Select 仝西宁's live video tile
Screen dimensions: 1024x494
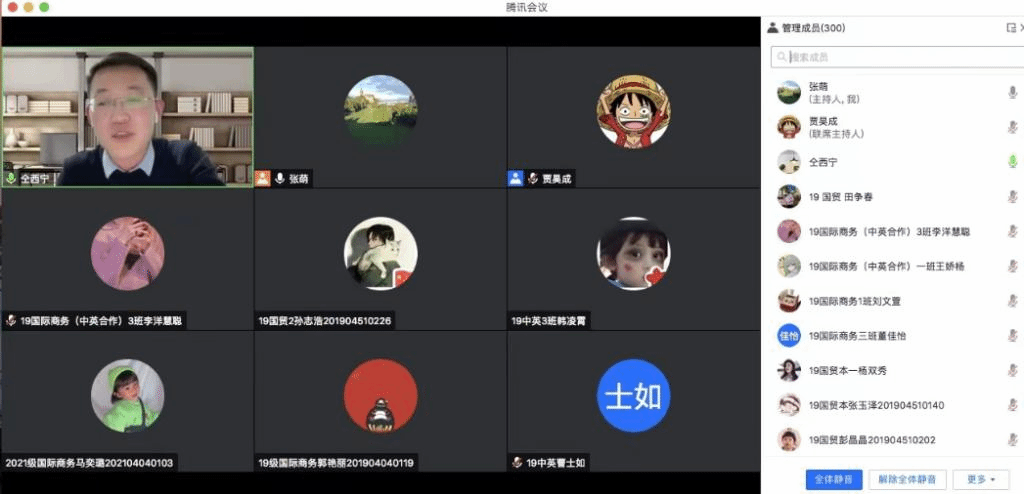127,115
